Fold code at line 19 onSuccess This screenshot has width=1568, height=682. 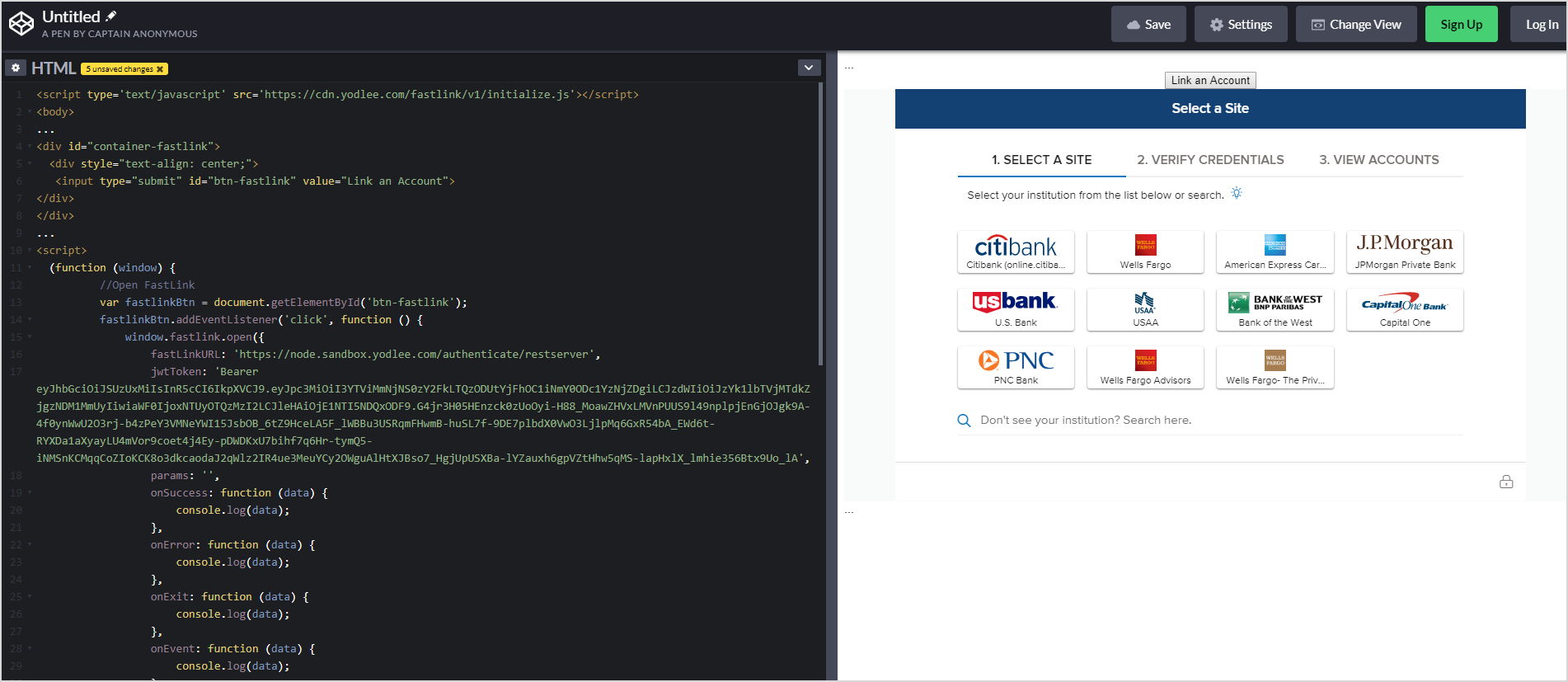pyautogui.click(x=30, y=492)
